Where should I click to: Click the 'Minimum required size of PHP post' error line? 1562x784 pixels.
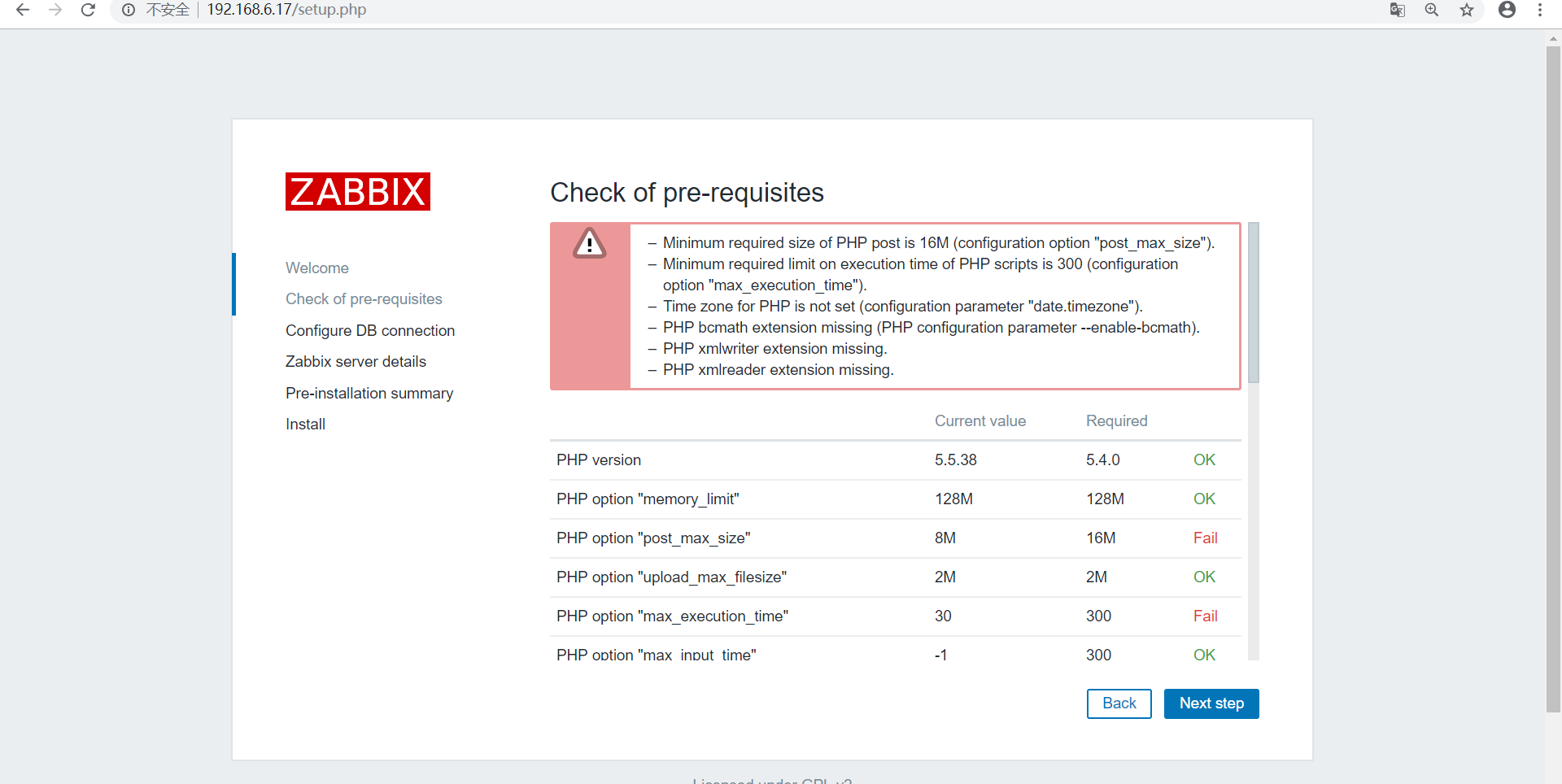(939, 243)
